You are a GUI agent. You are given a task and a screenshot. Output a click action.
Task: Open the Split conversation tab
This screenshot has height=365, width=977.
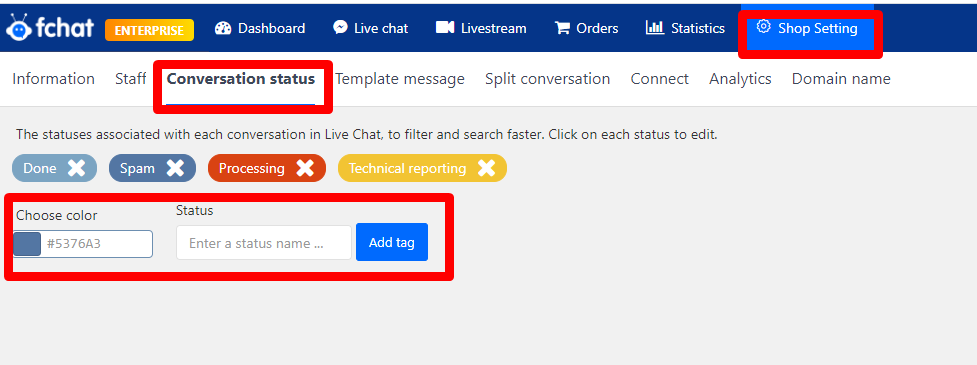(x=548, y=79)
